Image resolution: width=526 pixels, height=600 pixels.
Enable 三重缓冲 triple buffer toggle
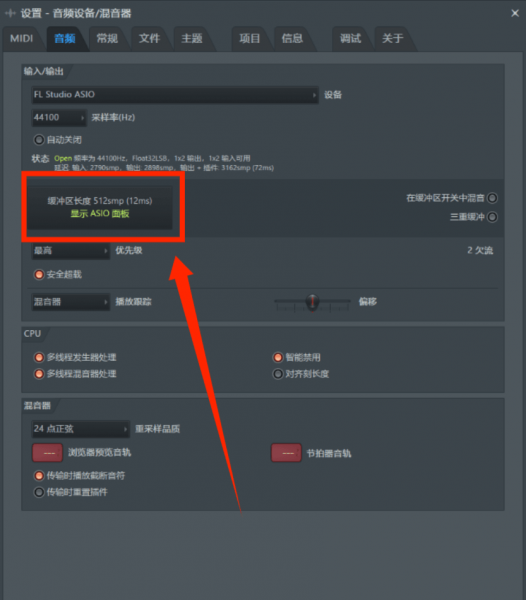point(492,217)
